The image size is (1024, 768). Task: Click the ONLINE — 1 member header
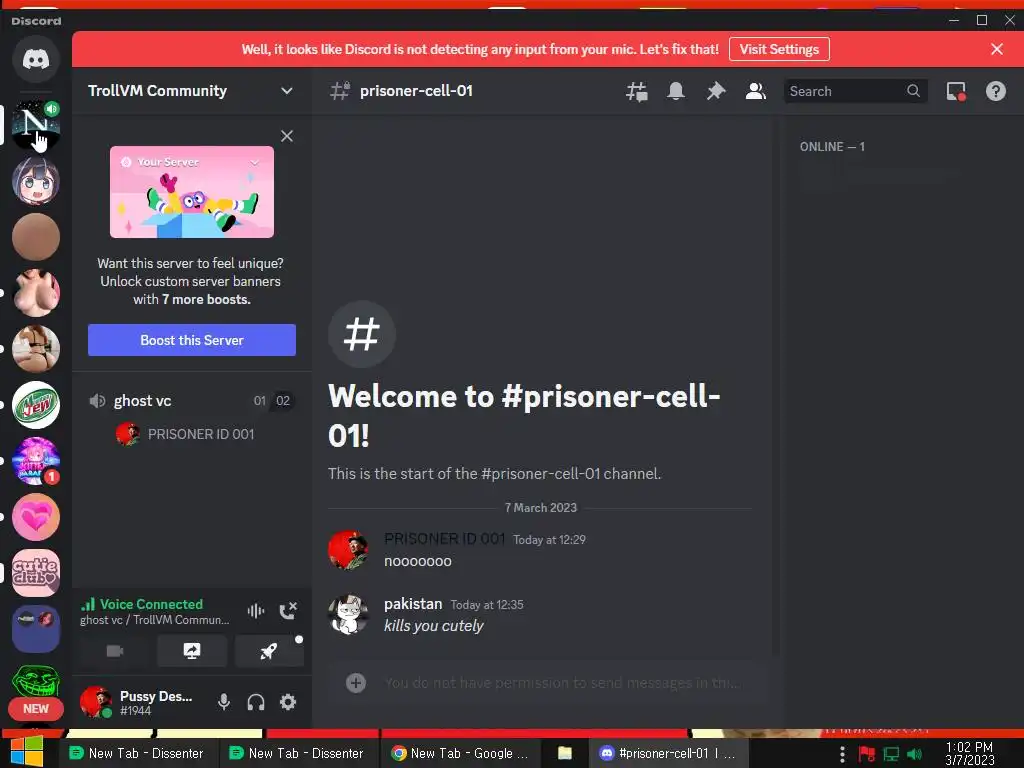(x=832, y=147)
